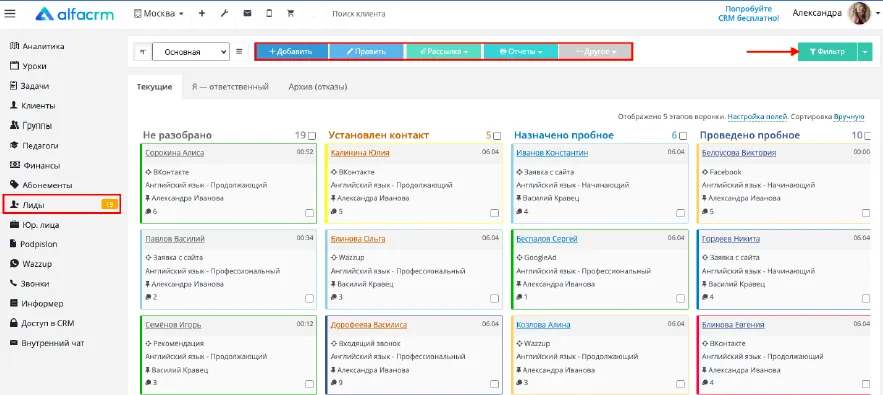Open the Основная funnel select
The image size is (883, 395).
pos(191,52)
